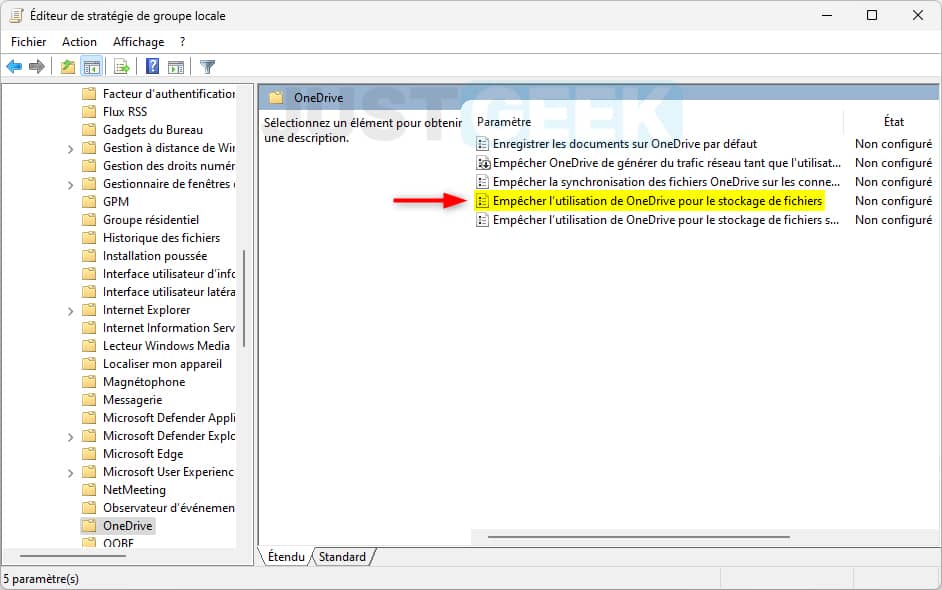Select Observateur d'événements tree item
This screenshot has height=590, width=942.
coord(169,508)
